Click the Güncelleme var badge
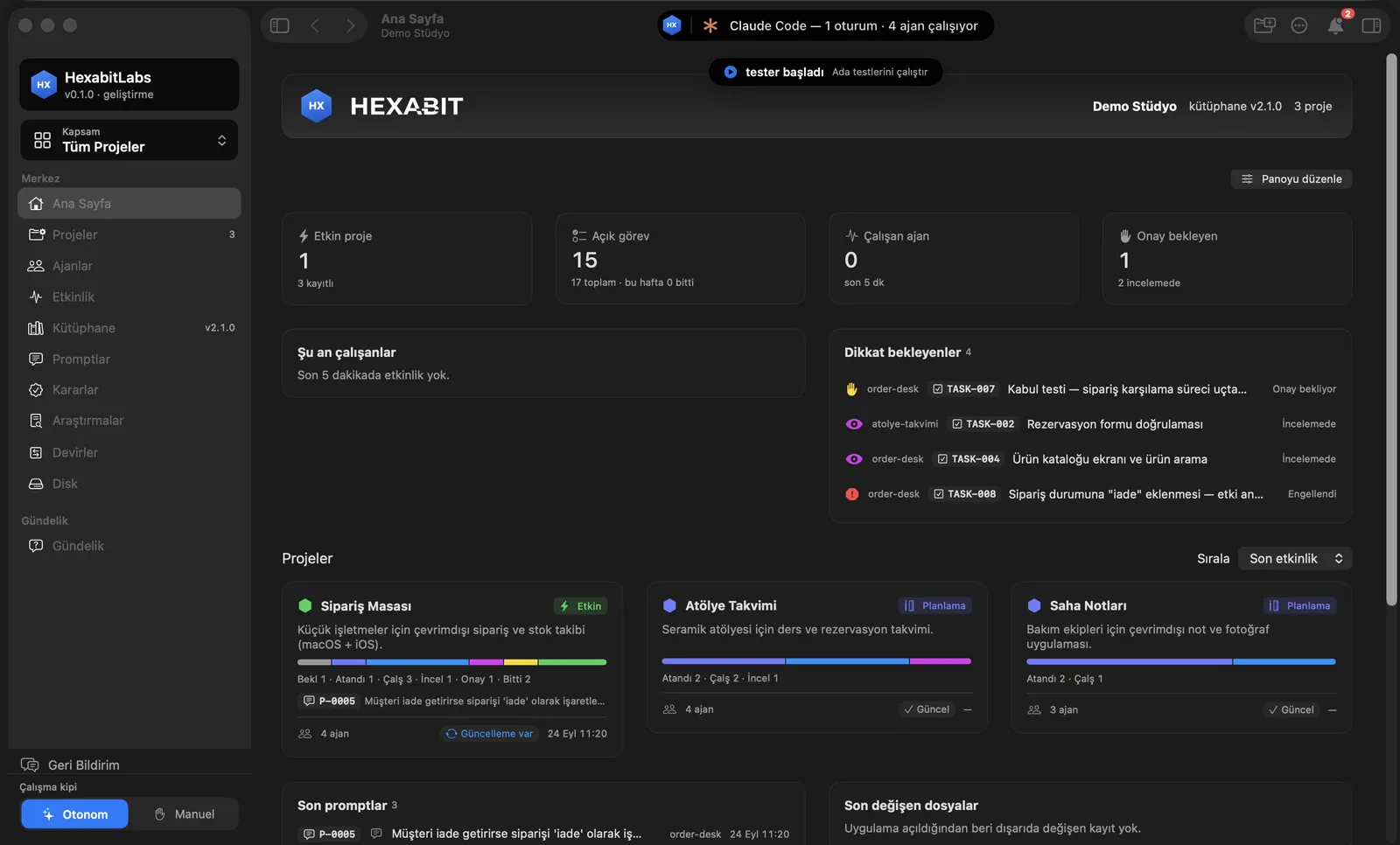The width and height of the screenshot is (1400, 845). pyautogui.click(x=489, y=733)
